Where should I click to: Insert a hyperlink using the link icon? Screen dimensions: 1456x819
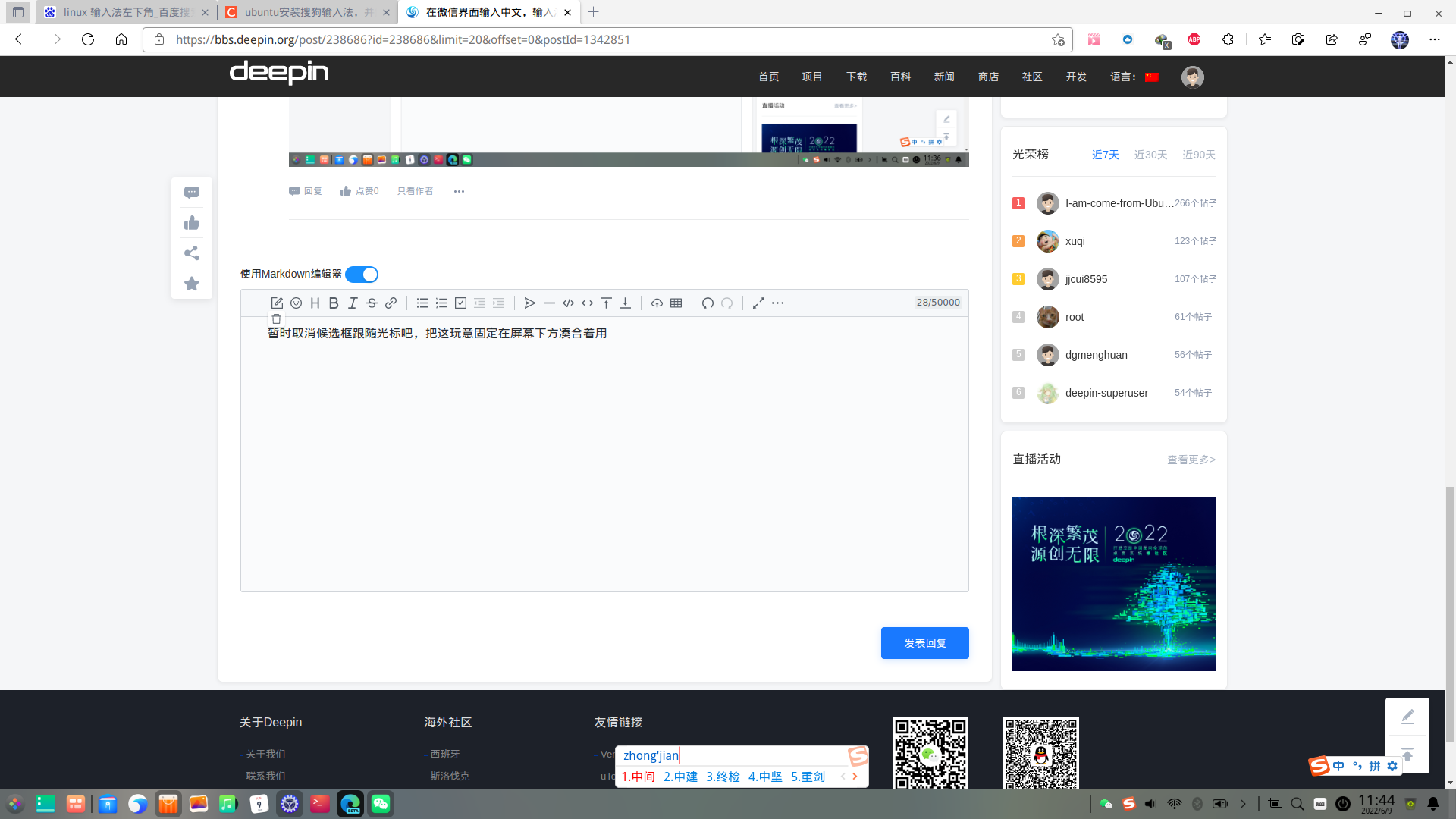[x=391, y=303]
